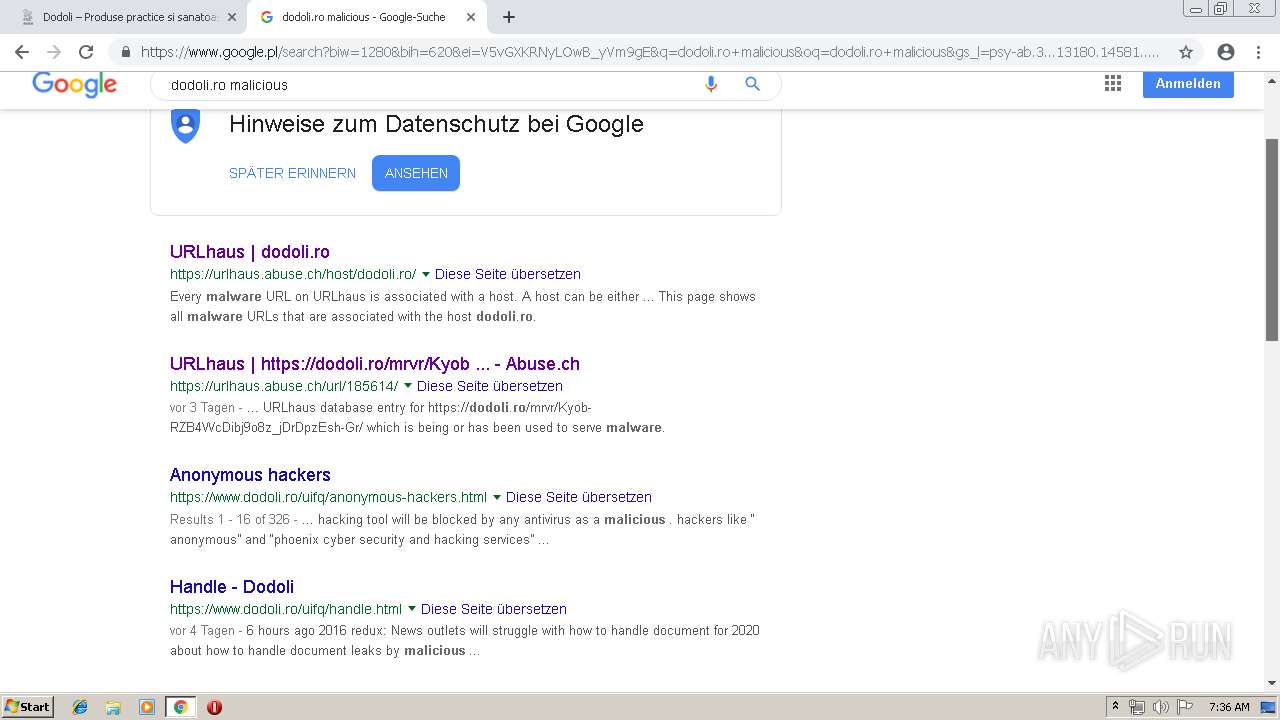The width and height of the screenshot is (1280, 720).
Task: Translate the url/185614 result page
Action: pos(490,386)
